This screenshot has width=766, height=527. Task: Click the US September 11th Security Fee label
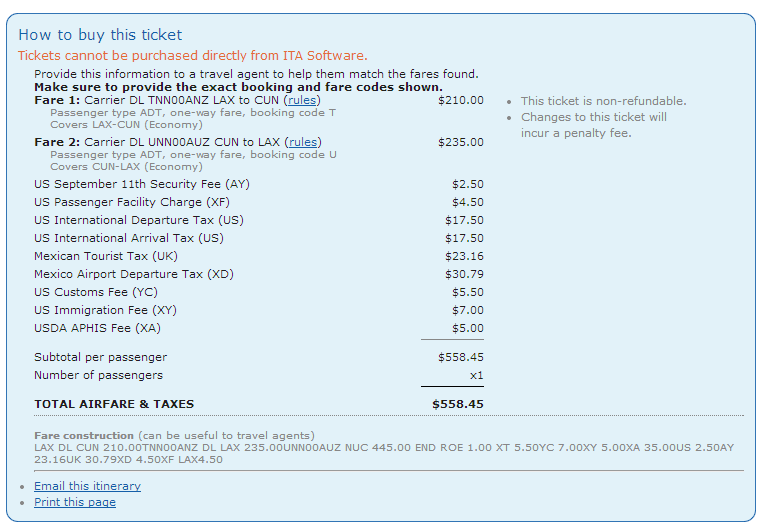[x=142, y=184]
